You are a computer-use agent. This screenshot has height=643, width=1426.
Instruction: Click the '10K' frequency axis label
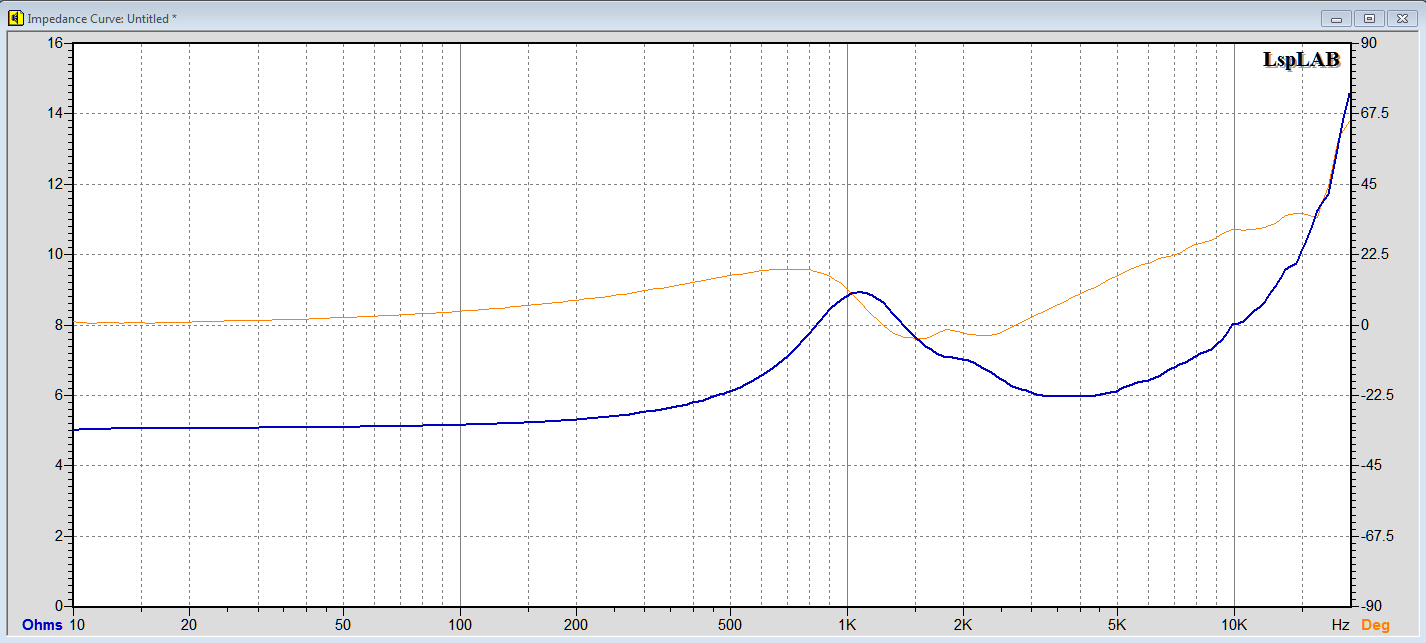1234,625
